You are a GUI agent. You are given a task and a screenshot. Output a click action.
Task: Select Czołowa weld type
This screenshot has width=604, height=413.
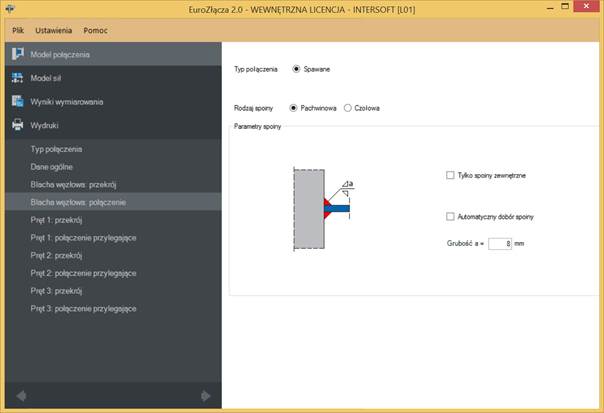347,108
